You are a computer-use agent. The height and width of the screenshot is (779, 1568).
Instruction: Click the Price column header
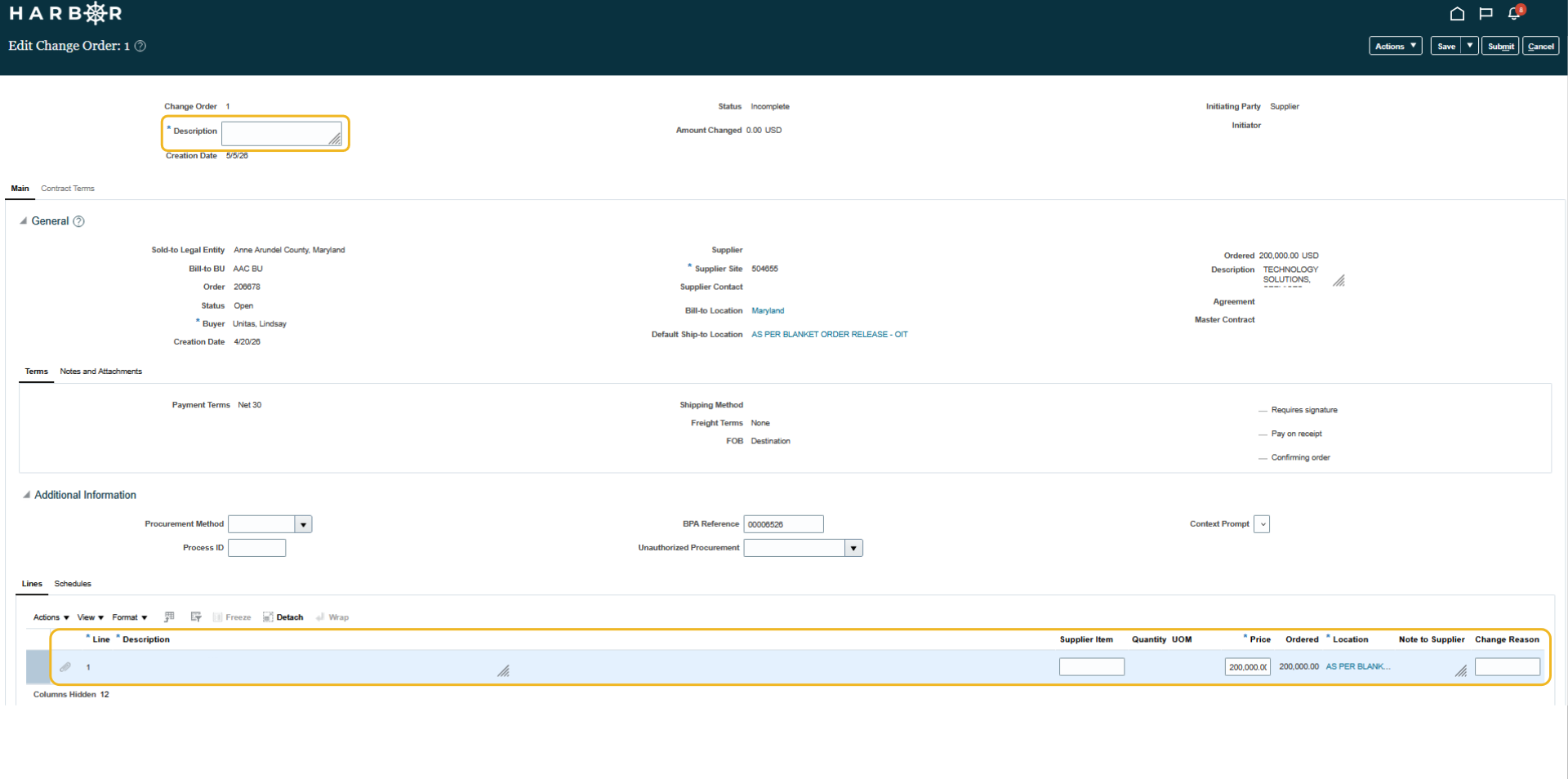(1260, 640)
